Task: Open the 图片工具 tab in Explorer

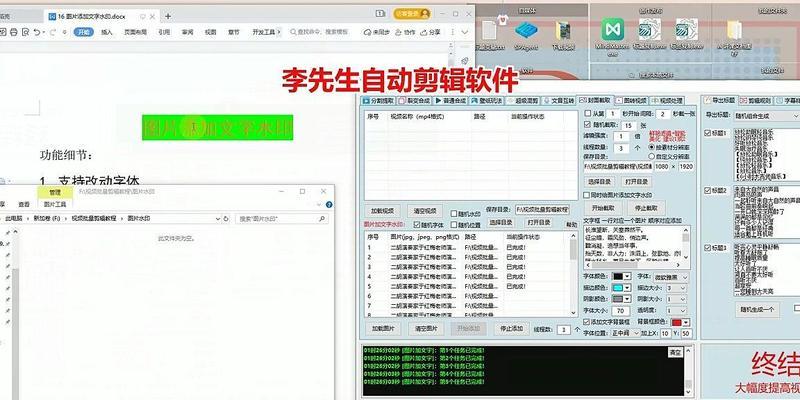Action: coord(55,205)
